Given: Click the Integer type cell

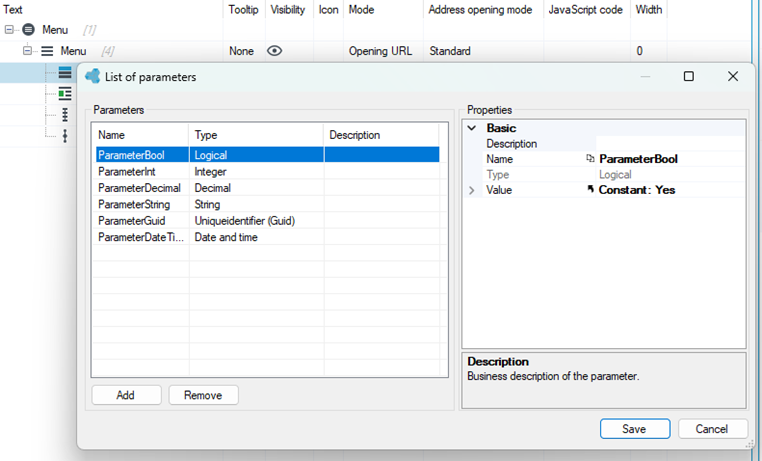Looking at the screenshot, I should [x=256, y=171].
